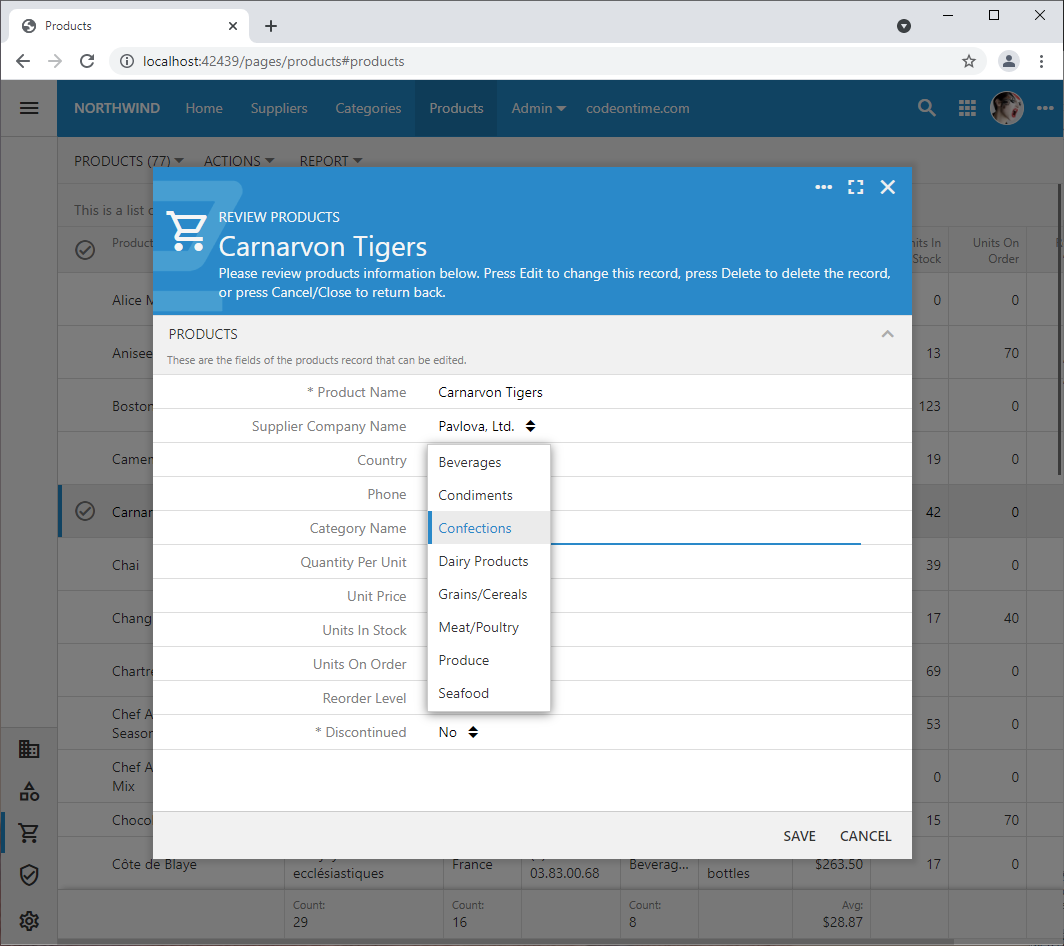Open more options via dialog ellipsis icon

click(x=823, y=187)
